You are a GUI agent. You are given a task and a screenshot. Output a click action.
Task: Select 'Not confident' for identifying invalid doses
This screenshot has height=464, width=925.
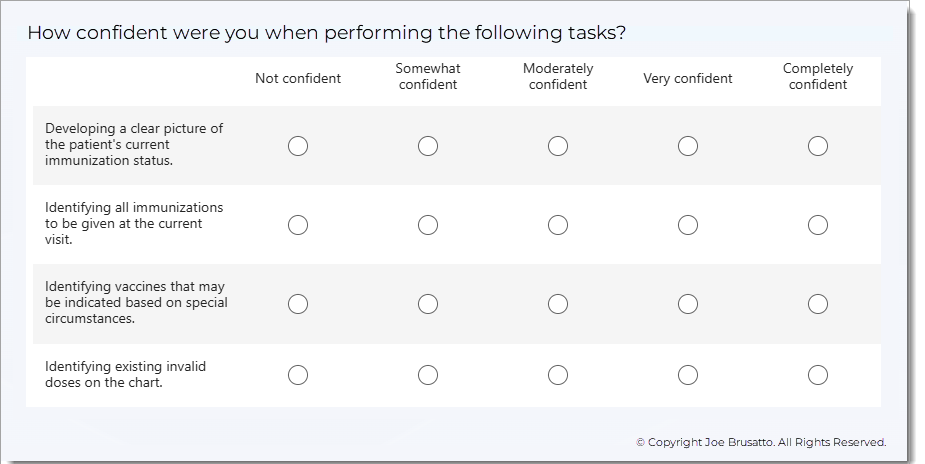(x=298, y=375)
